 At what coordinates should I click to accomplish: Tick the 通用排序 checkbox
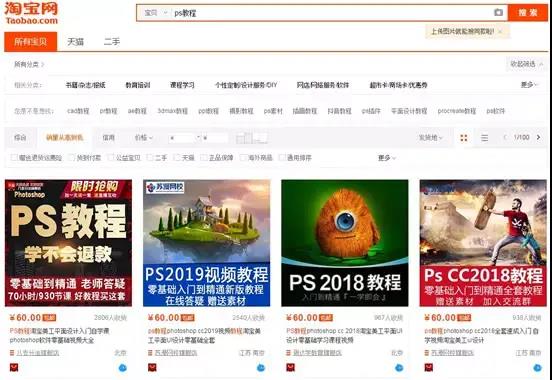(x=282, y=158)
